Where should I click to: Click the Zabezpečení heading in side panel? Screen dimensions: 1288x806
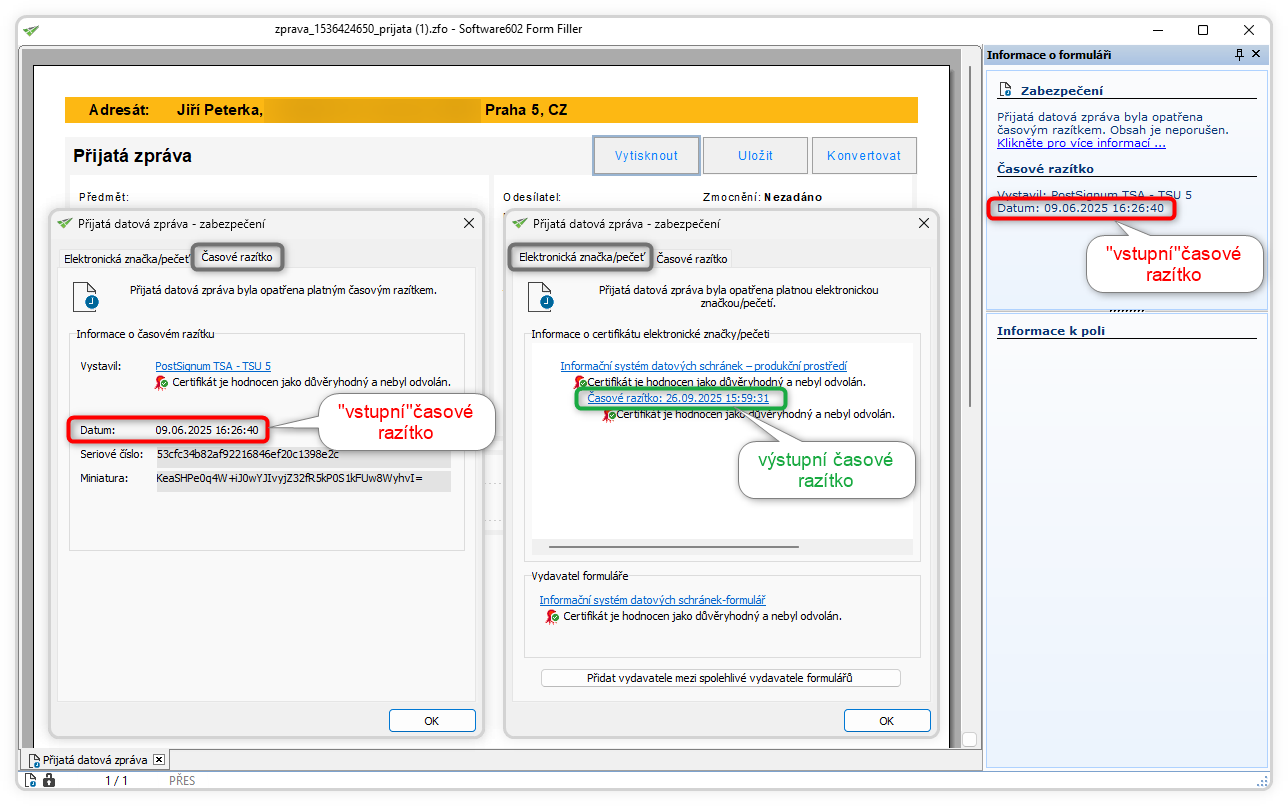click(x=1061, y=90)
